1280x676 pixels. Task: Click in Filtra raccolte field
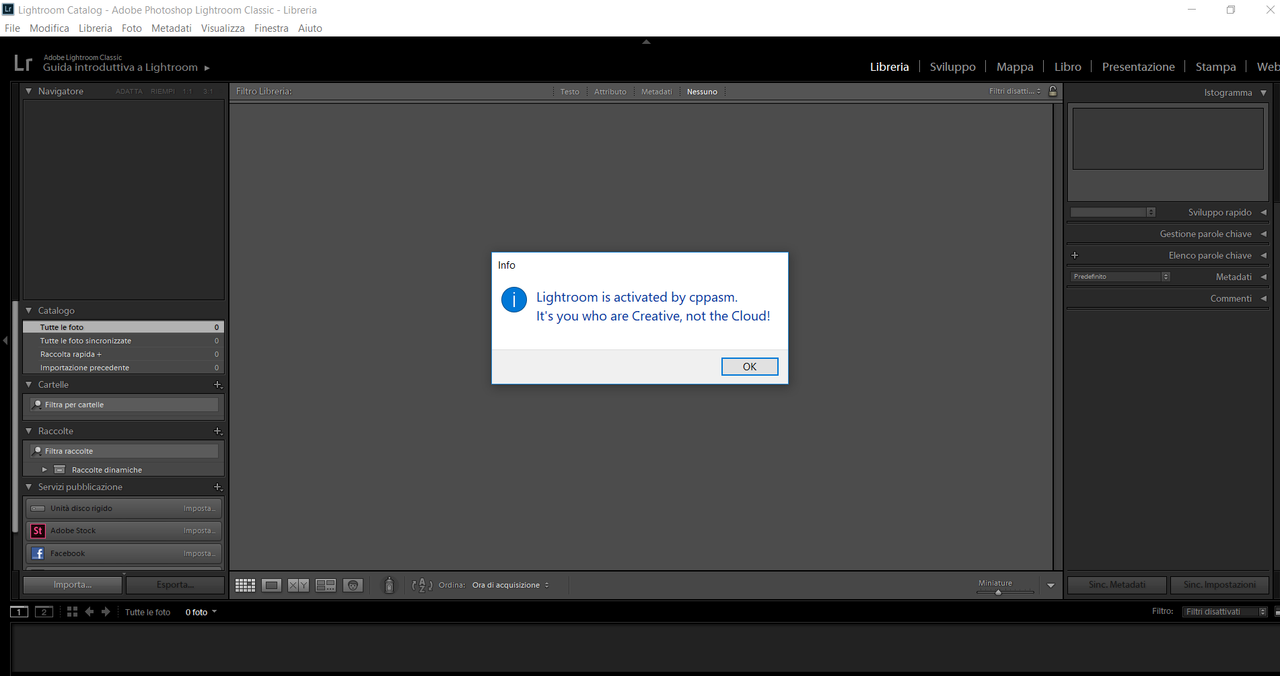pos(124,451)
